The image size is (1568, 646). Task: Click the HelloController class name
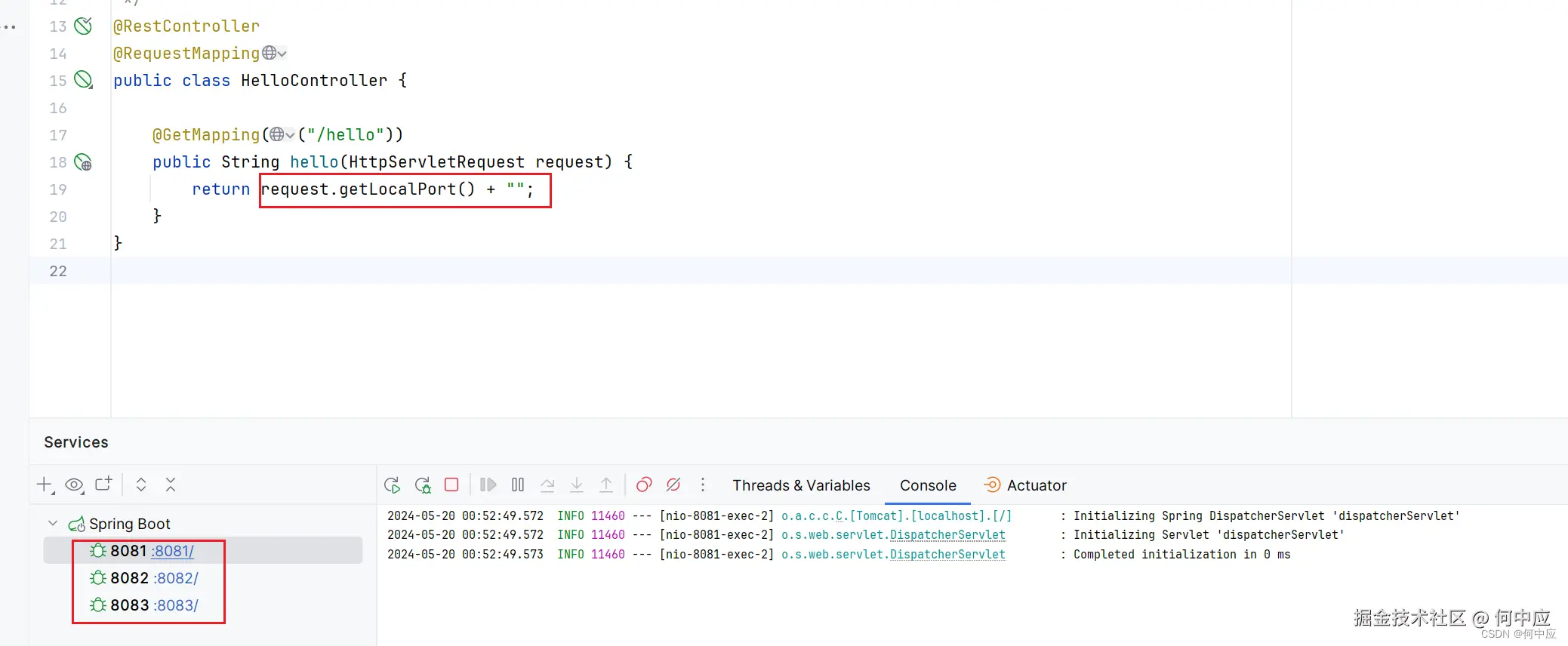[x=314, y=81]
